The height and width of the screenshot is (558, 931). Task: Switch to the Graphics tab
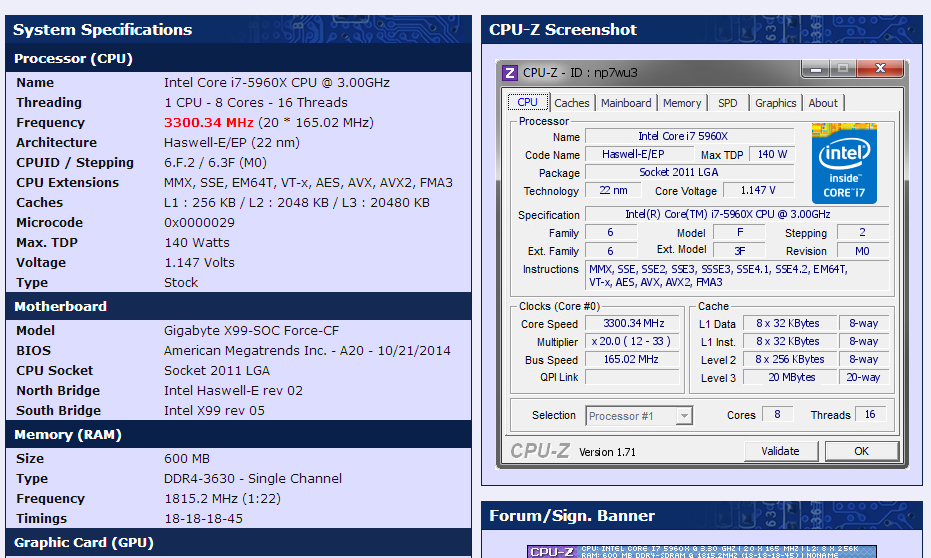tap(775, 103)
